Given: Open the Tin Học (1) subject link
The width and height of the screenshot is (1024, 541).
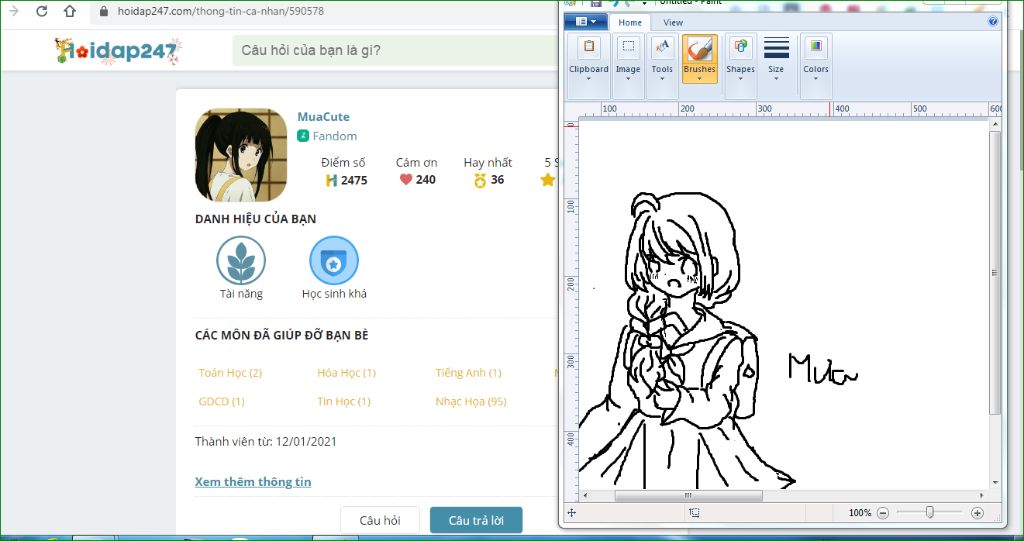Looking at the screenshot, I should (x=344, y=401).
